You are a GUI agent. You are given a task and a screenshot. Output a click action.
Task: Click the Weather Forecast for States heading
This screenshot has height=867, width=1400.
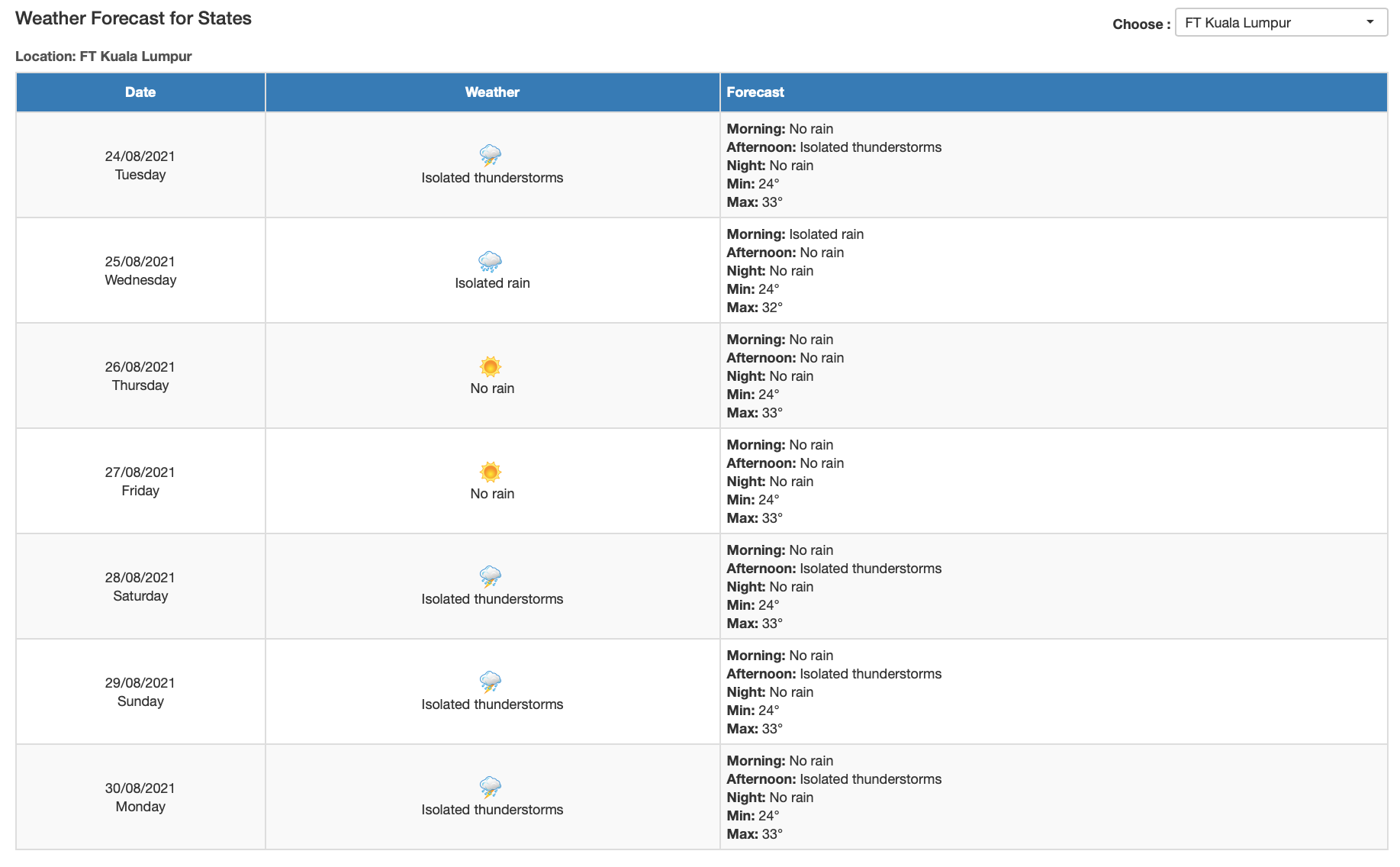coord(134,18)
